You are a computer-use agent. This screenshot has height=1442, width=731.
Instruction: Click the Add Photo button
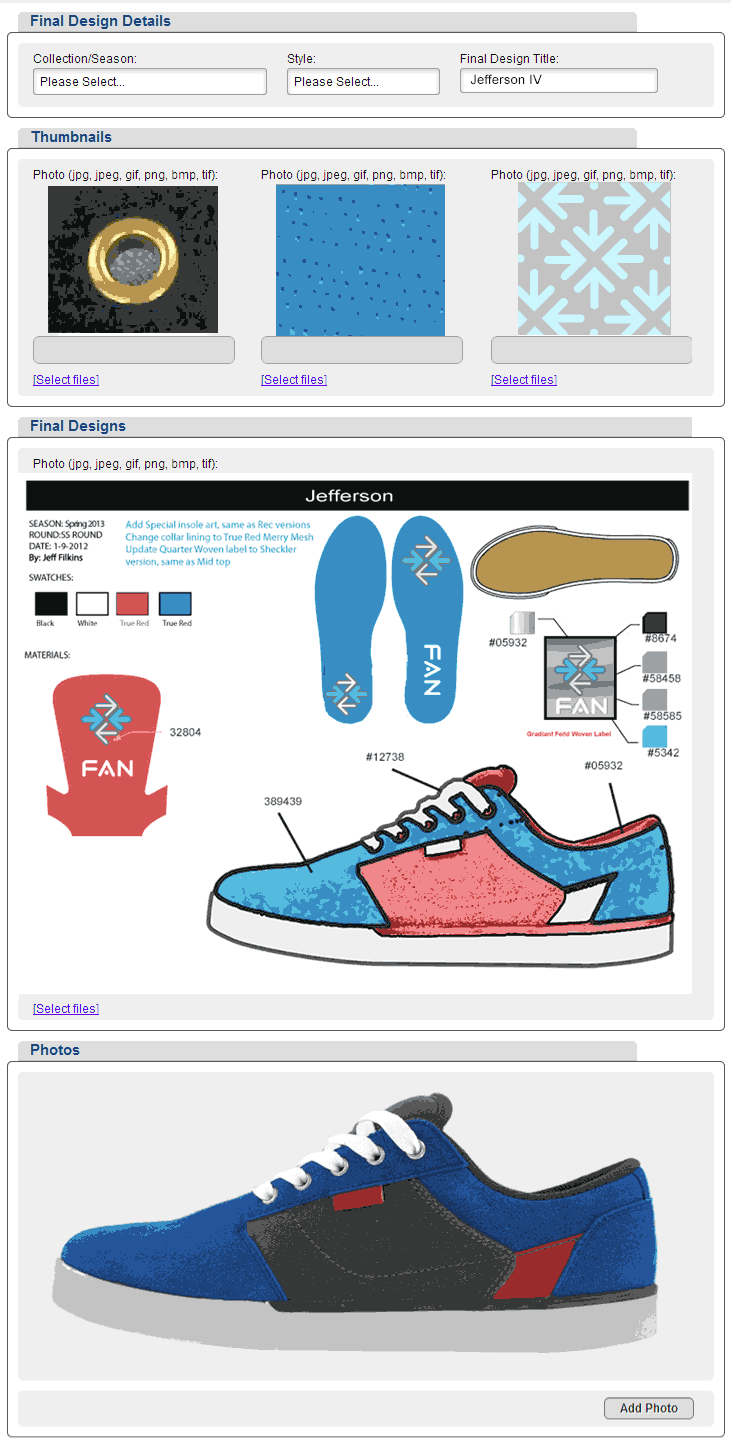[x=649, y=1408]
